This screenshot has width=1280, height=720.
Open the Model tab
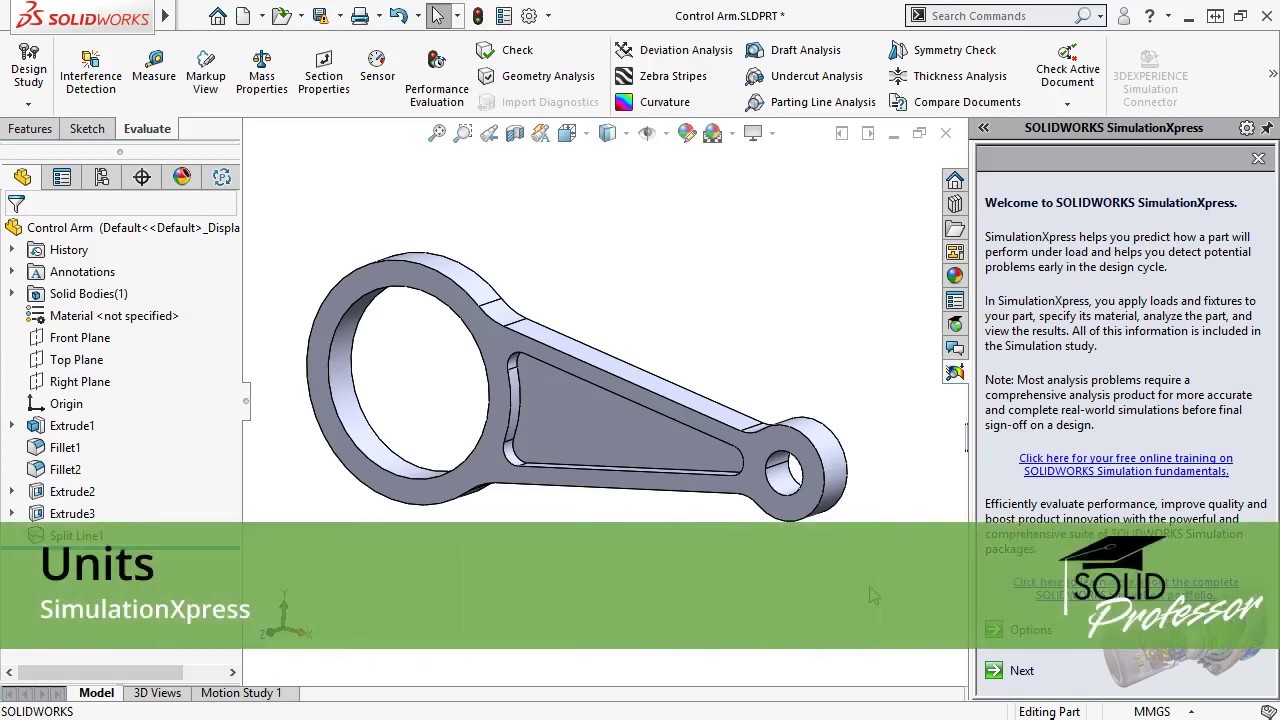pos(97,693)
